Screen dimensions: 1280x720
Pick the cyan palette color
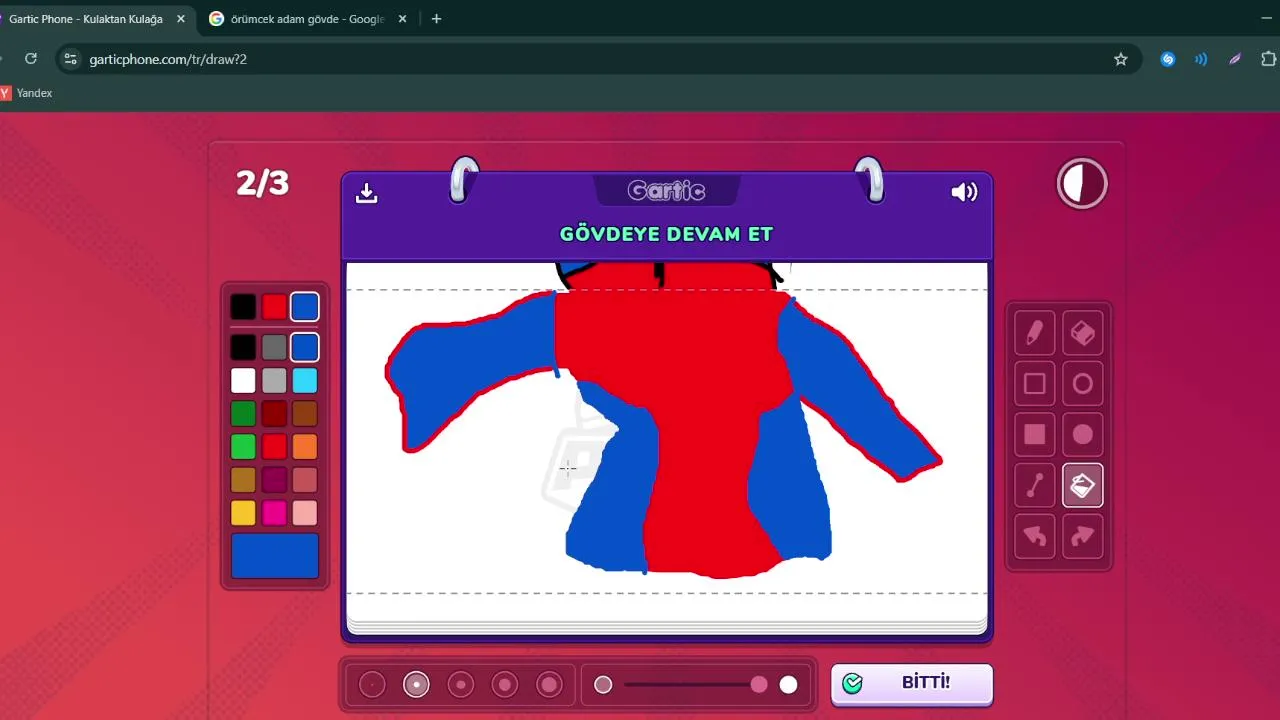(305, 381)
